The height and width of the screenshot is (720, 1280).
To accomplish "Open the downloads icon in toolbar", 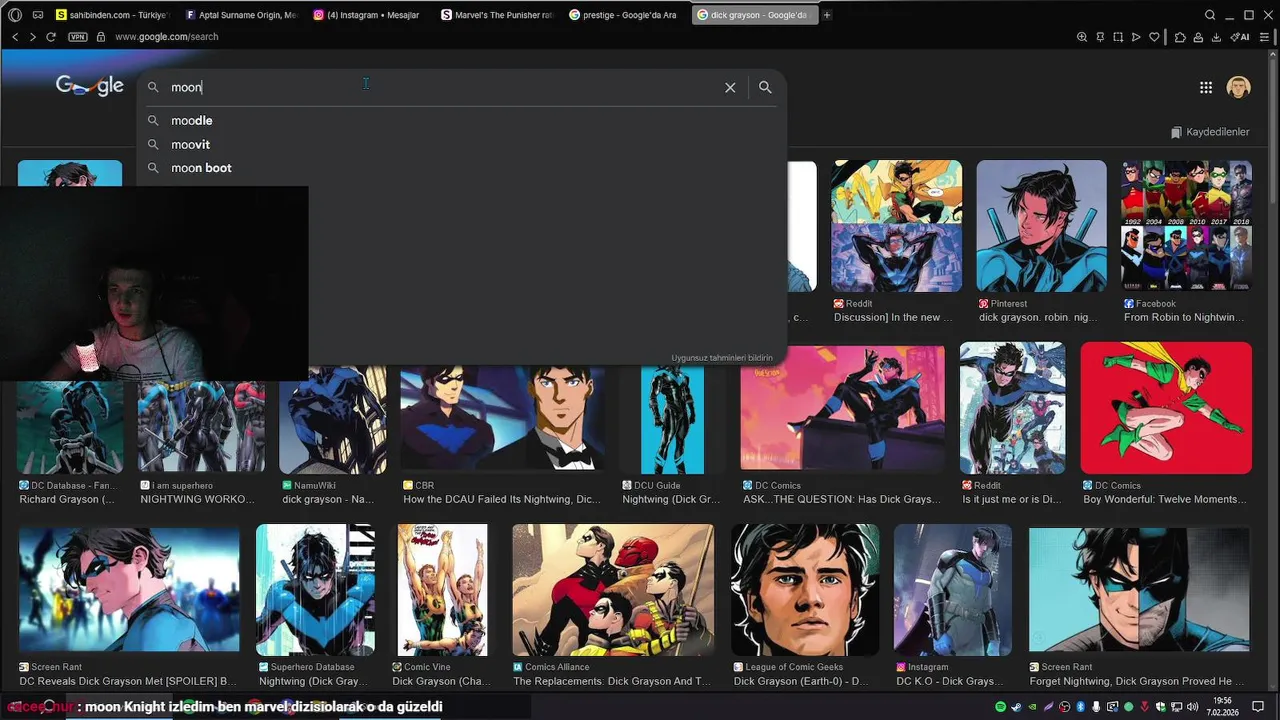I will [1216, 37].
